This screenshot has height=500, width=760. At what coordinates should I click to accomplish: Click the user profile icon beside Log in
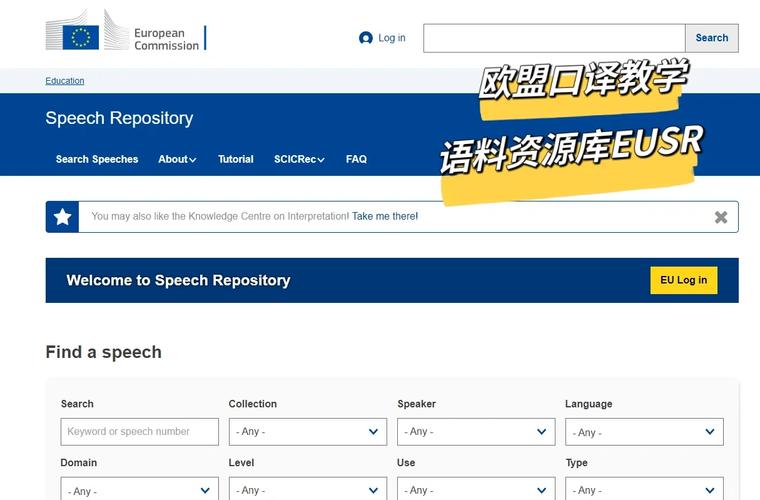[x=366, y=38]
